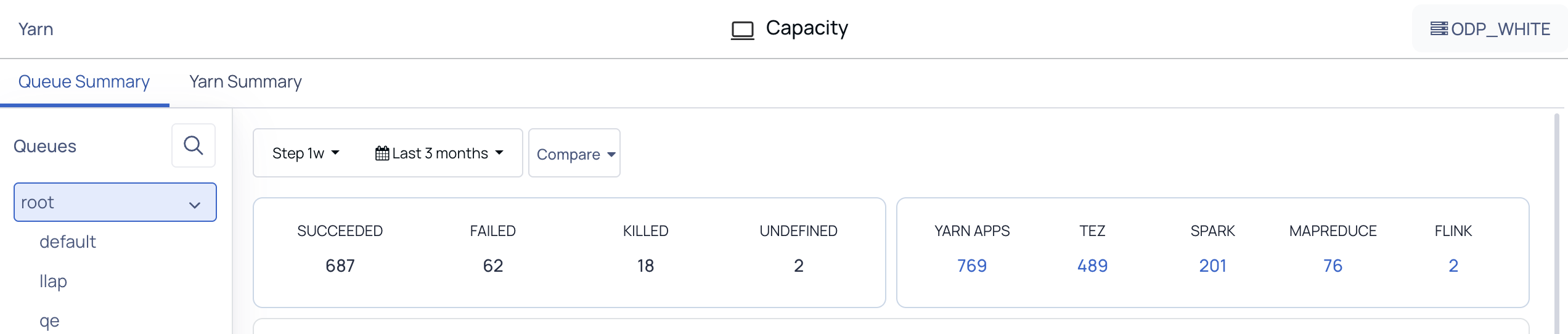Select the qe queue
This screenshot has width=1568, height=334.
tap(50, 320)
